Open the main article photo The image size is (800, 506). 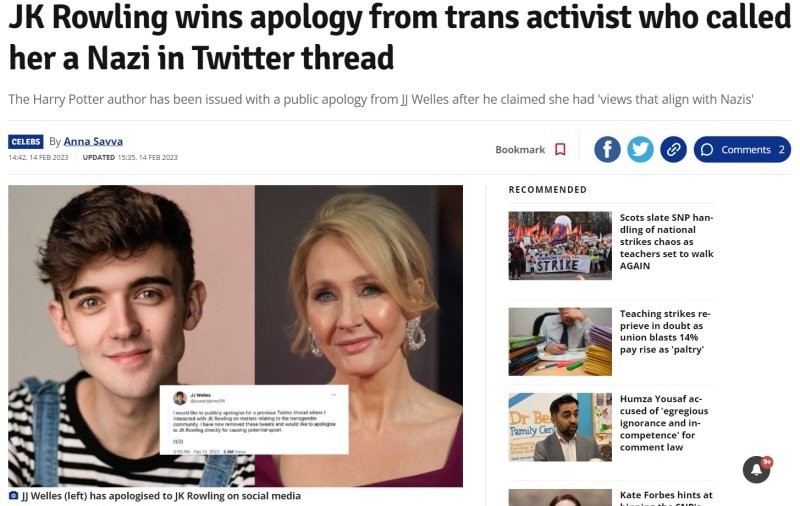pos(235,336)
